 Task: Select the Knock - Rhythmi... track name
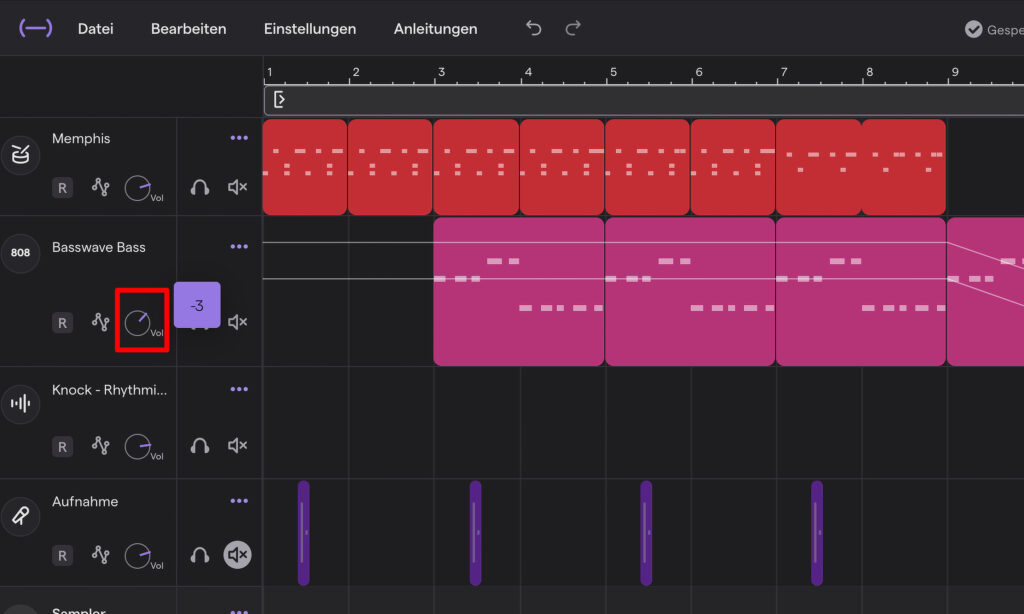click(x=109, y=390)
